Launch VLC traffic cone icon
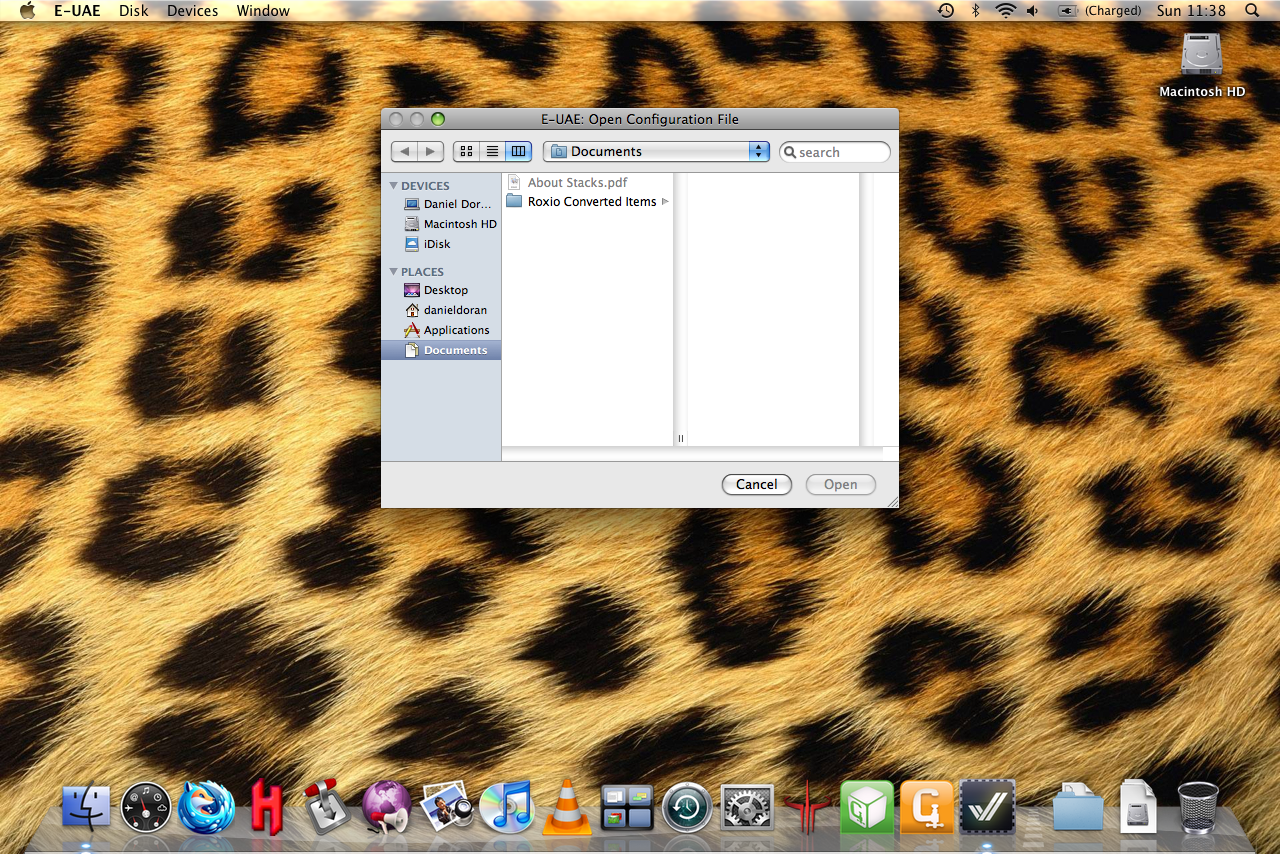This screenshot has height=854, width=1280. [x=567, y=808]
